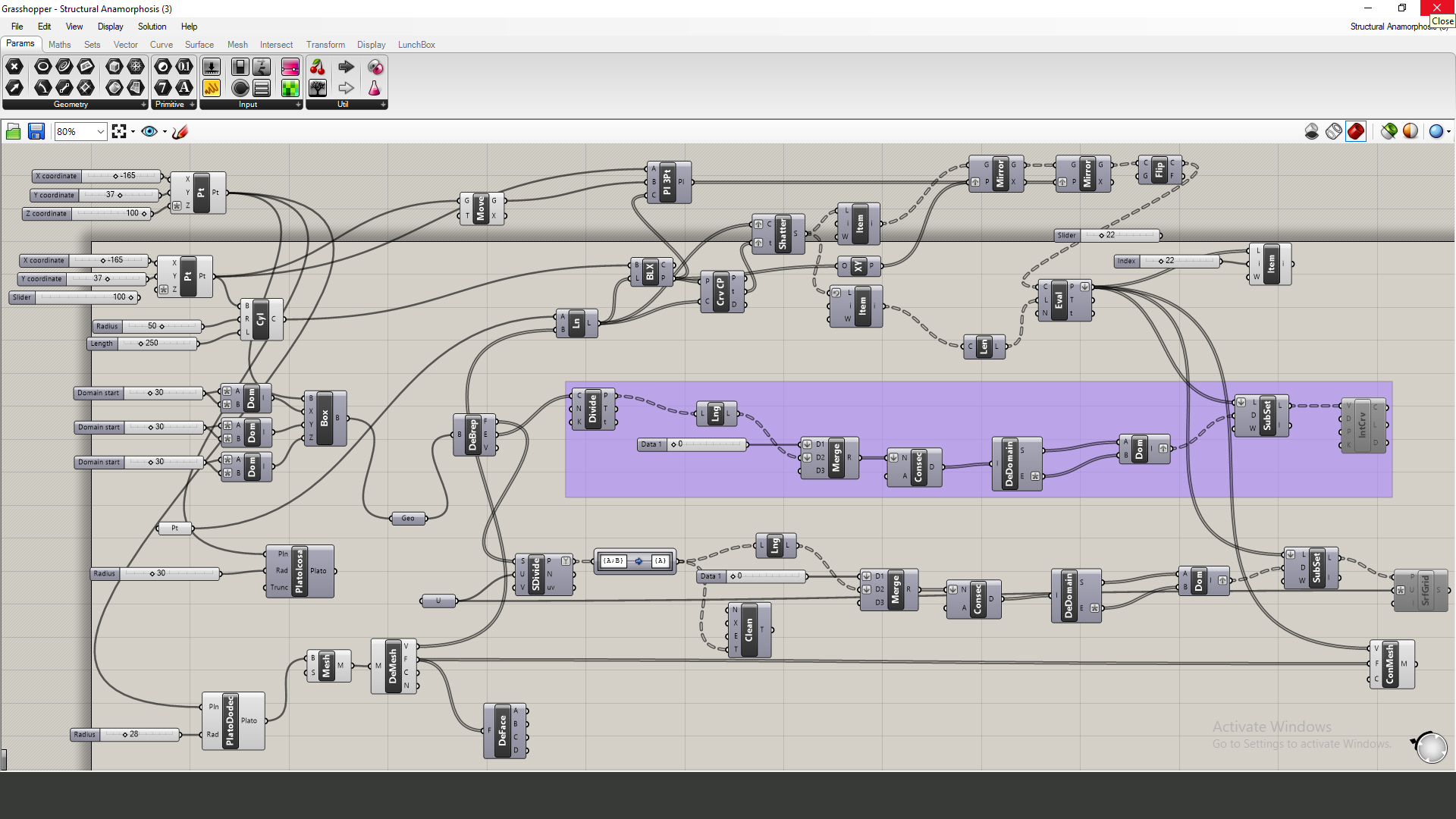Image resolution: width=1456 pixels, height=819 pixels.
Task: Save the document with the floppy disk icon
Action: pos(36,132)
